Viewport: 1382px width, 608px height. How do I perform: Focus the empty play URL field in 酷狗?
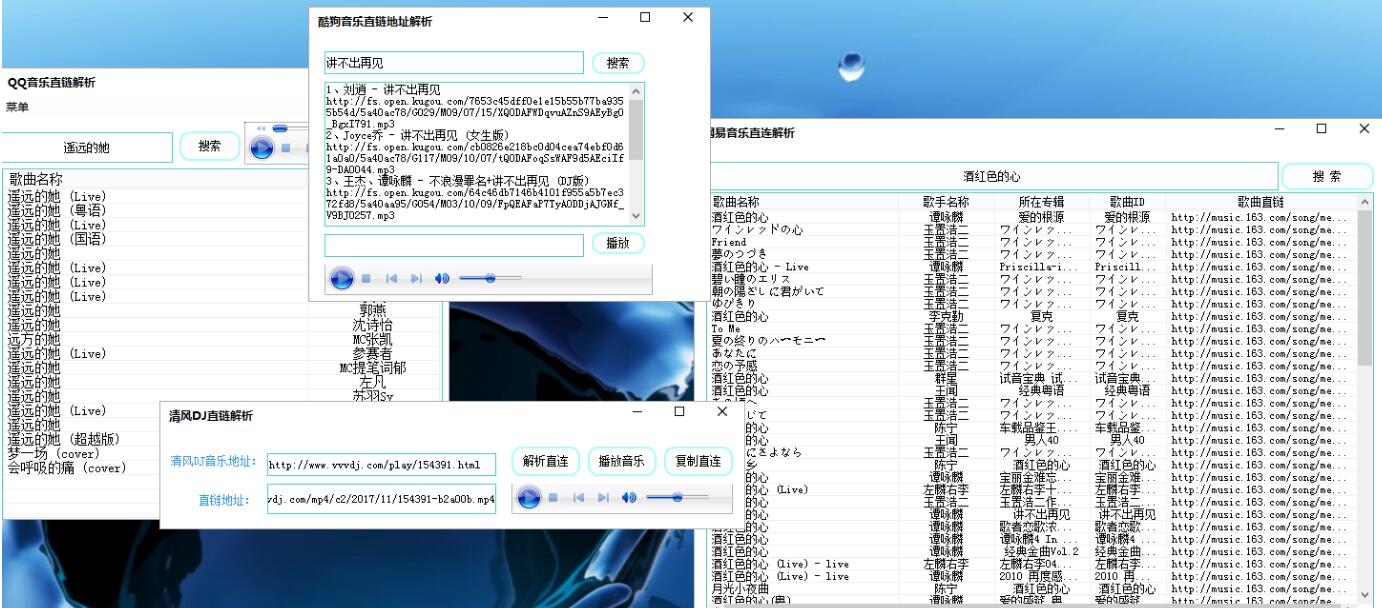453,245
